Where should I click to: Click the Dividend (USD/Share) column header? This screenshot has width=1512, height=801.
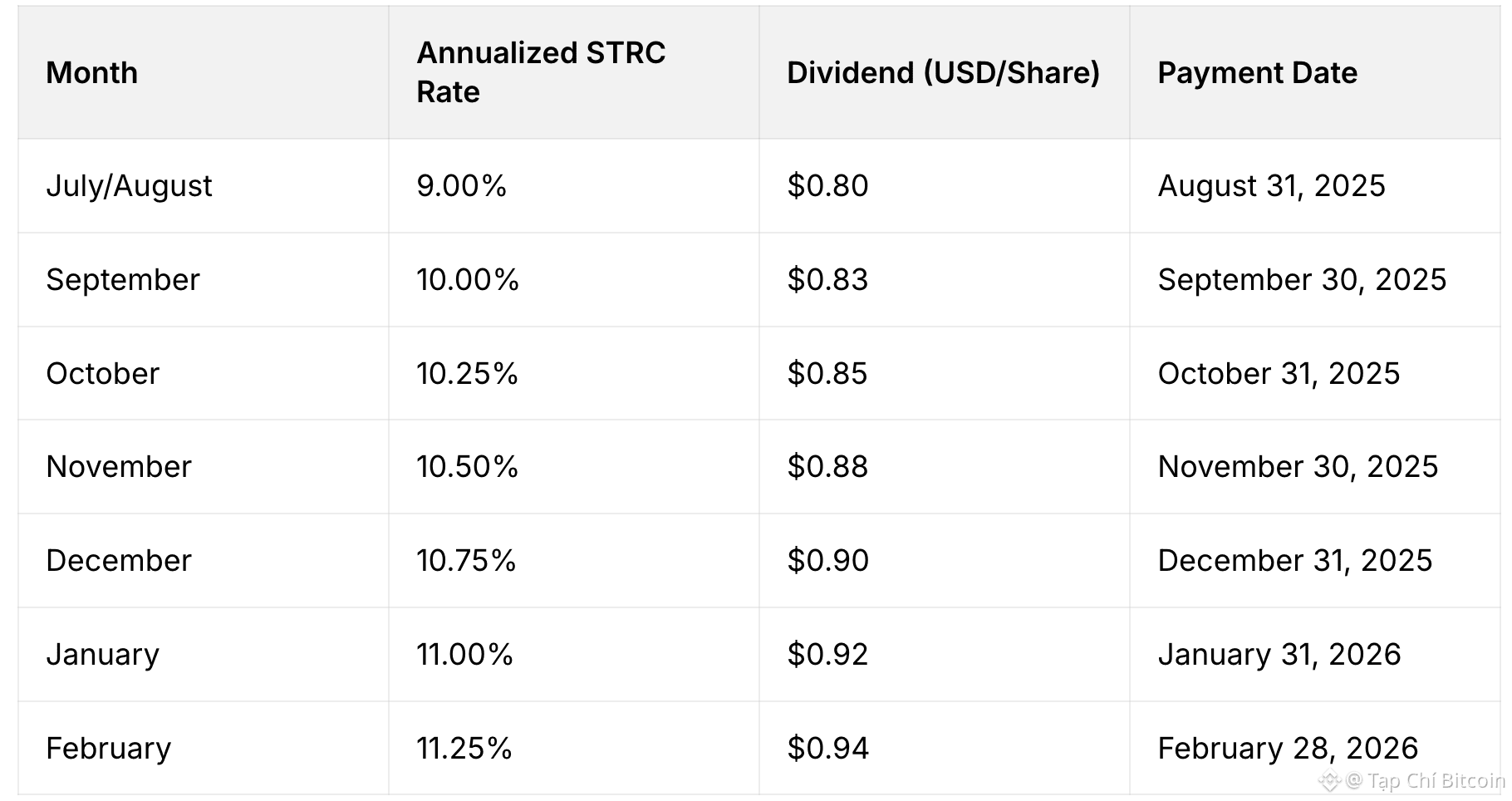pos(943,73)
